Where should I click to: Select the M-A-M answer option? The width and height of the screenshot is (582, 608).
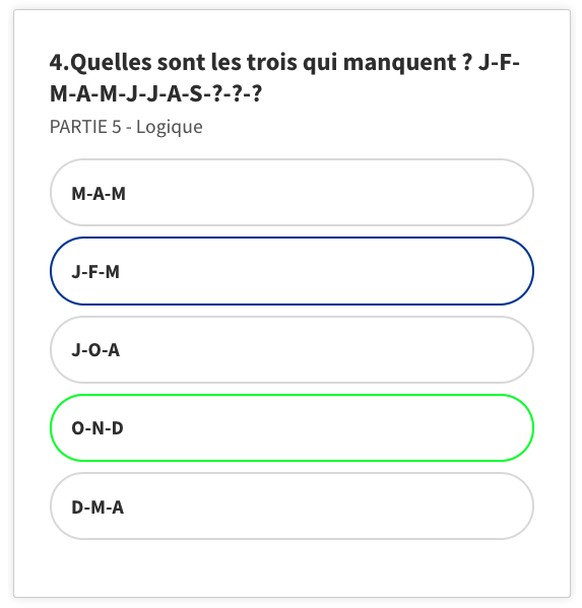292,192
